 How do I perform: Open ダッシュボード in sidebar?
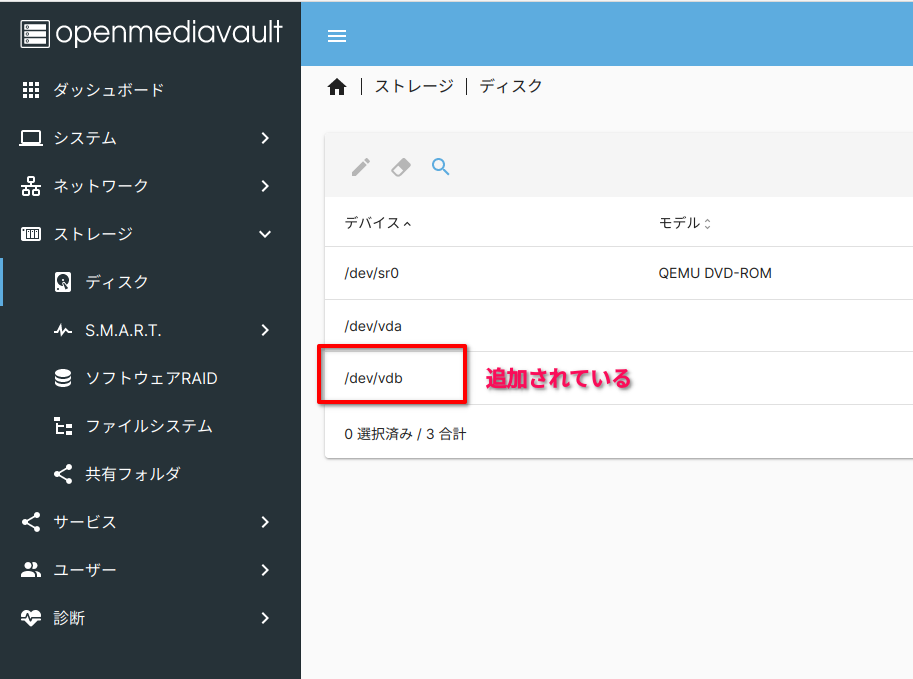150,90
